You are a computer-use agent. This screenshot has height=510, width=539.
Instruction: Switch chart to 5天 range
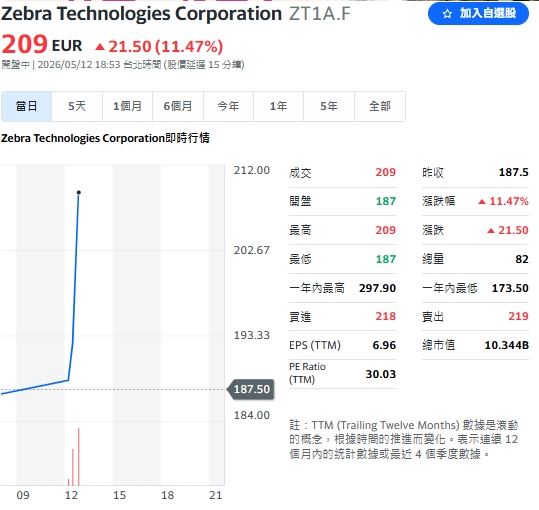[x=77, y=106]
